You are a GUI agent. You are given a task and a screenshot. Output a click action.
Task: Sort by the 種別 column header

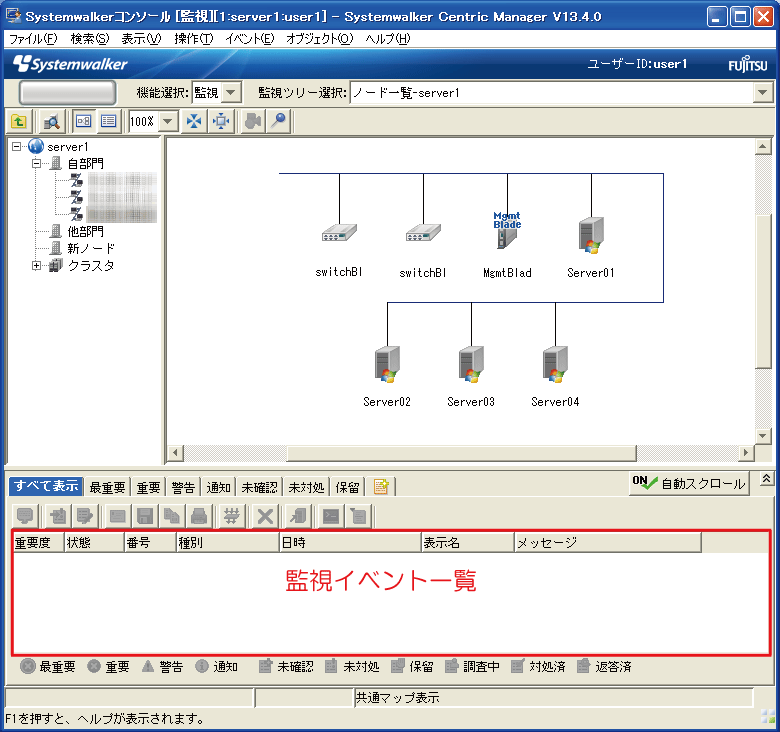[x=228, y=543]
